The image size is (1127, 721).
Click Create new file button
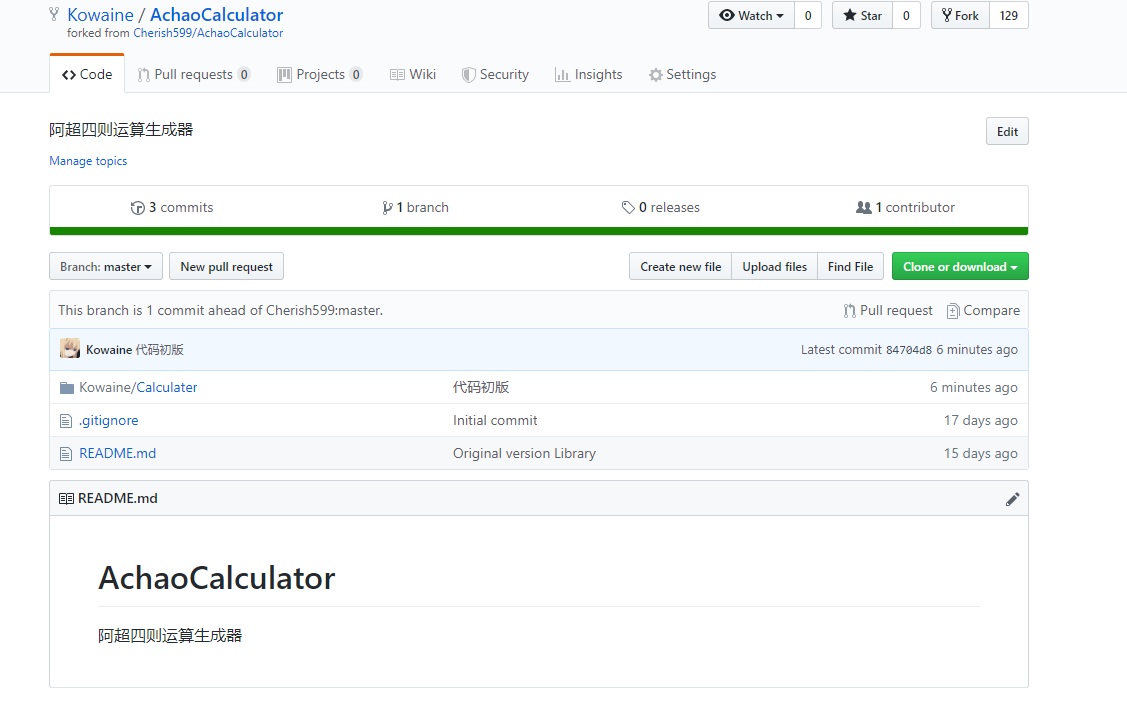pyautogui.click(x=681, y=267)
